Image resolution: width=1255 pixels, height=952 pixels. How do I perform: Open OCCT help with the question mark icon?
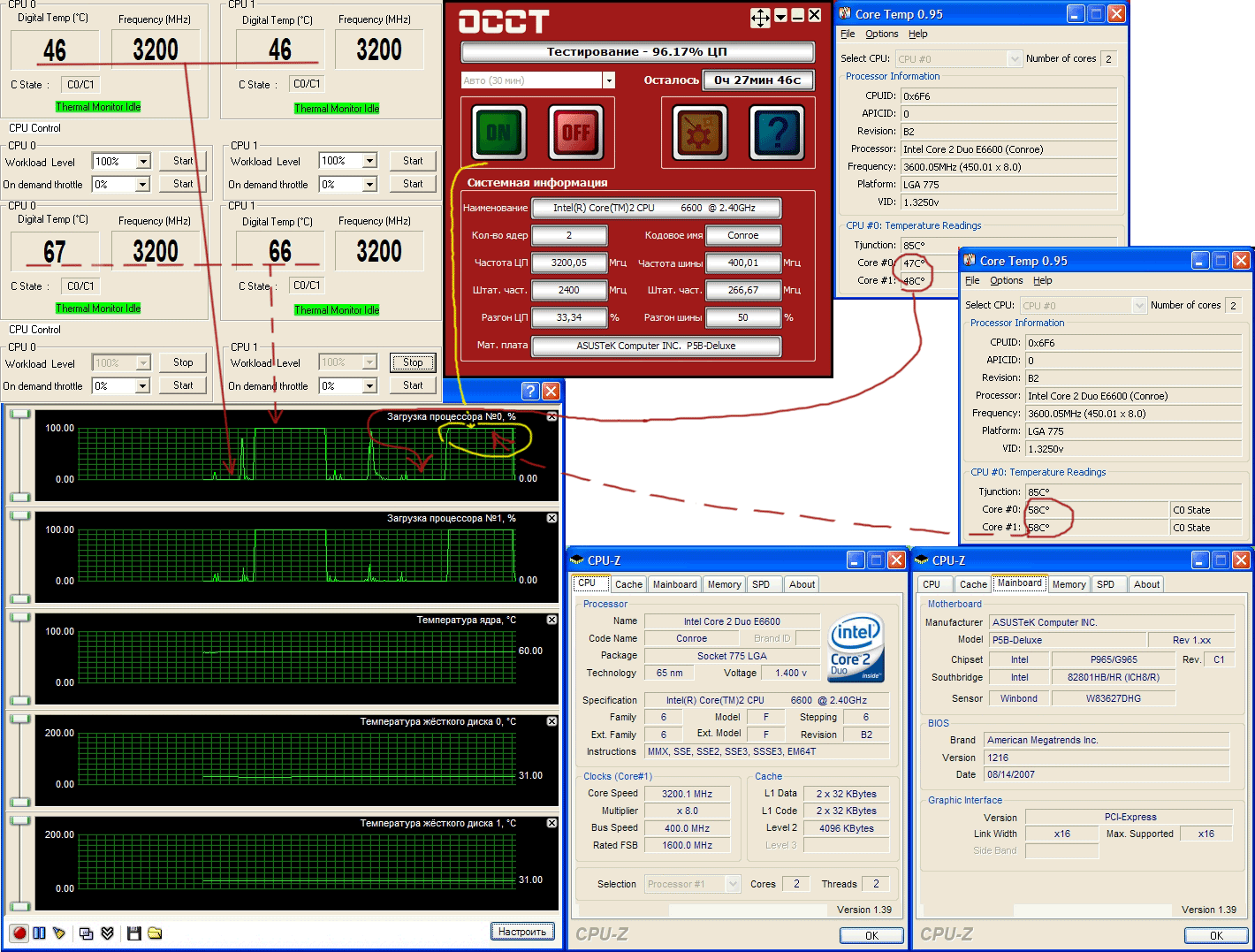(776, 133)
